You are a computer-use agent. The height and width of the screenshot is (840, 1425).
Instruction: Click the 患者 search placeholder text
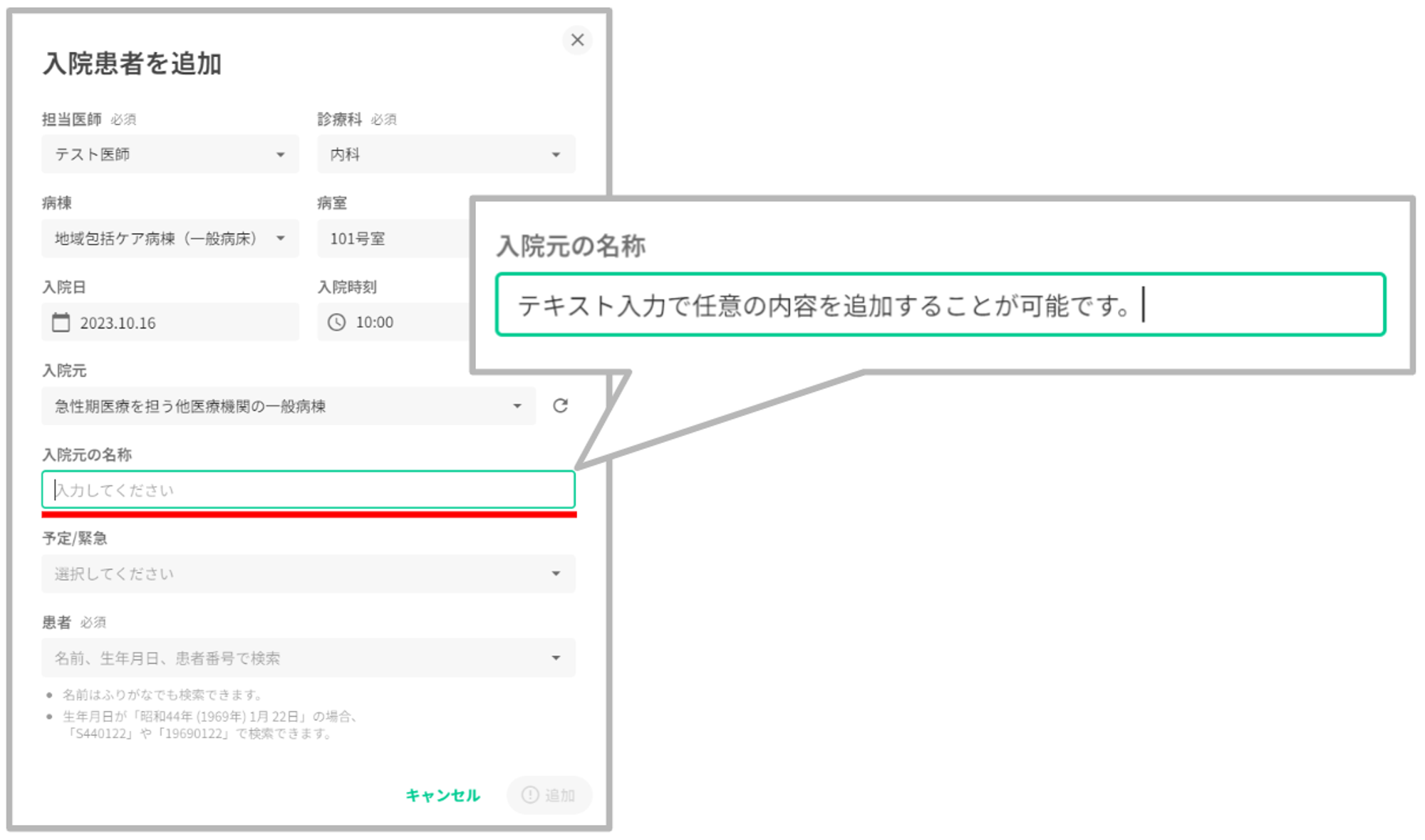coord(167,658)
